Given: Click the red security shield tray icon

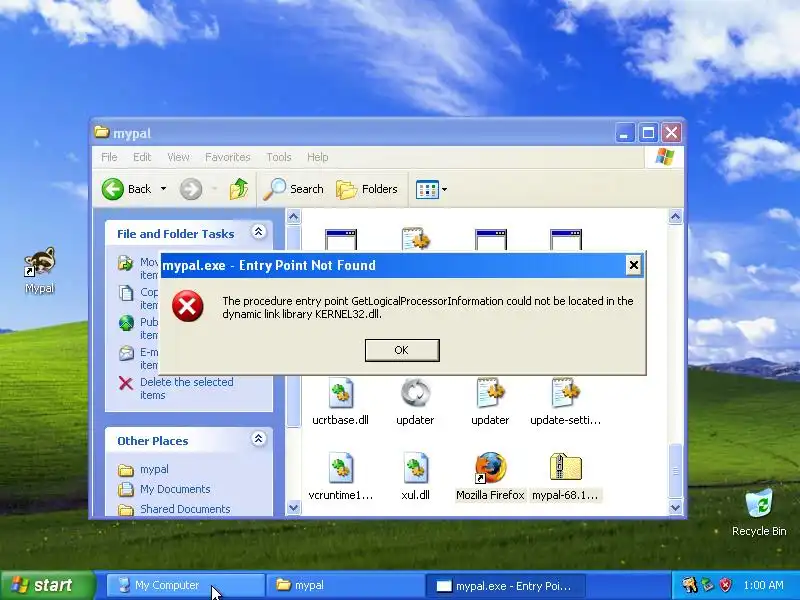Looking at the screenshot, I should 725,585.
